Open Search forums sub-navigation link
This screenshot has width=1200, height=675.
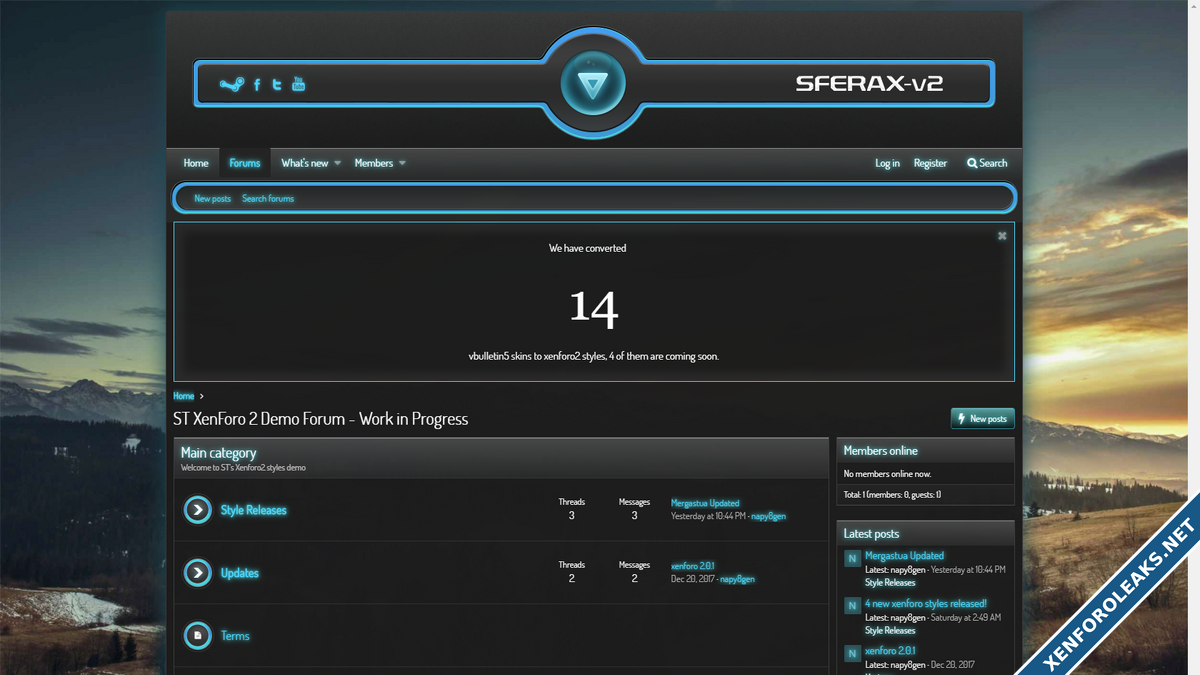268,199
